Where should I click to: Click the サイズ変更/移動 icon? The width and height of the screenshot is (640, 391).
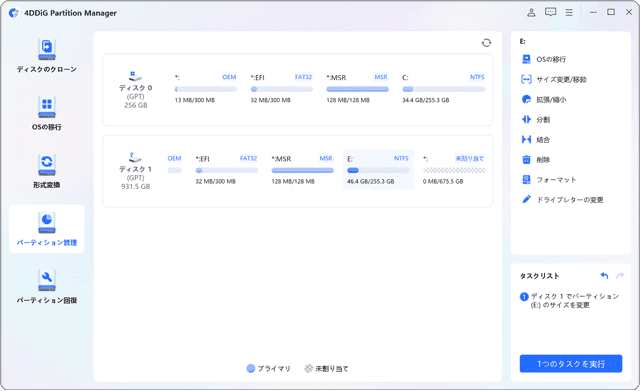(x=527, y=79)
